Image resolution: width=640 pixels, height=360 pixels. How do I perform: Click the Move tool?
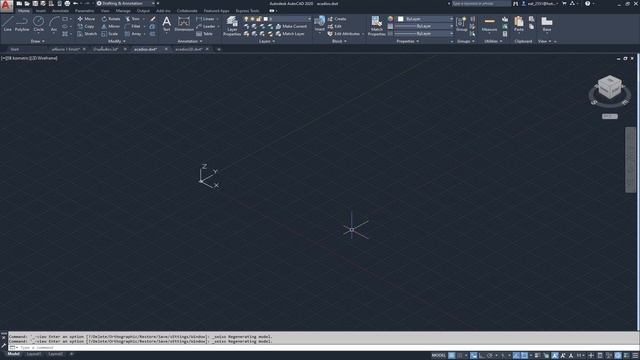[x=86, y=19]
